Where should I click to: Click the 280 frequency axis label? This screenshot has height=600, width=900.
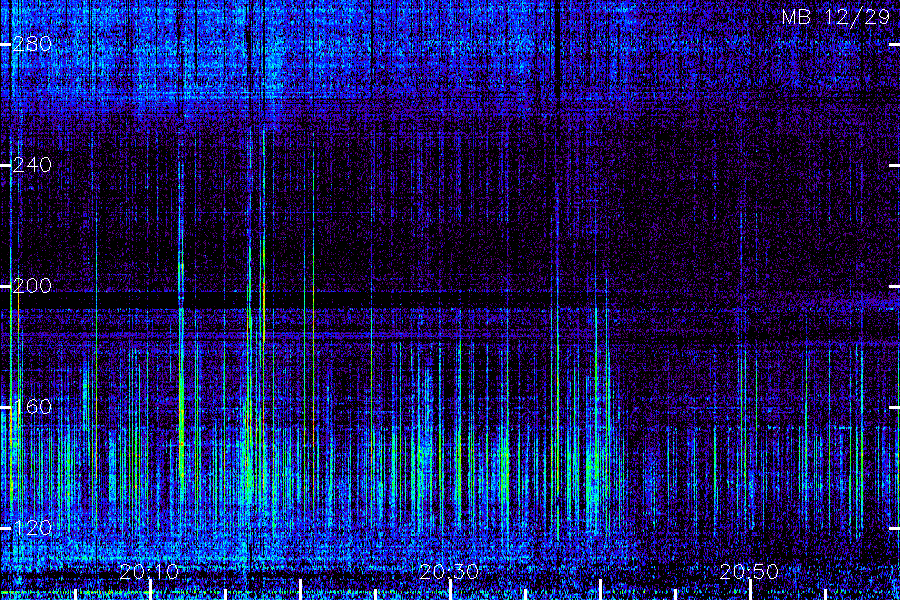(32, 44)
